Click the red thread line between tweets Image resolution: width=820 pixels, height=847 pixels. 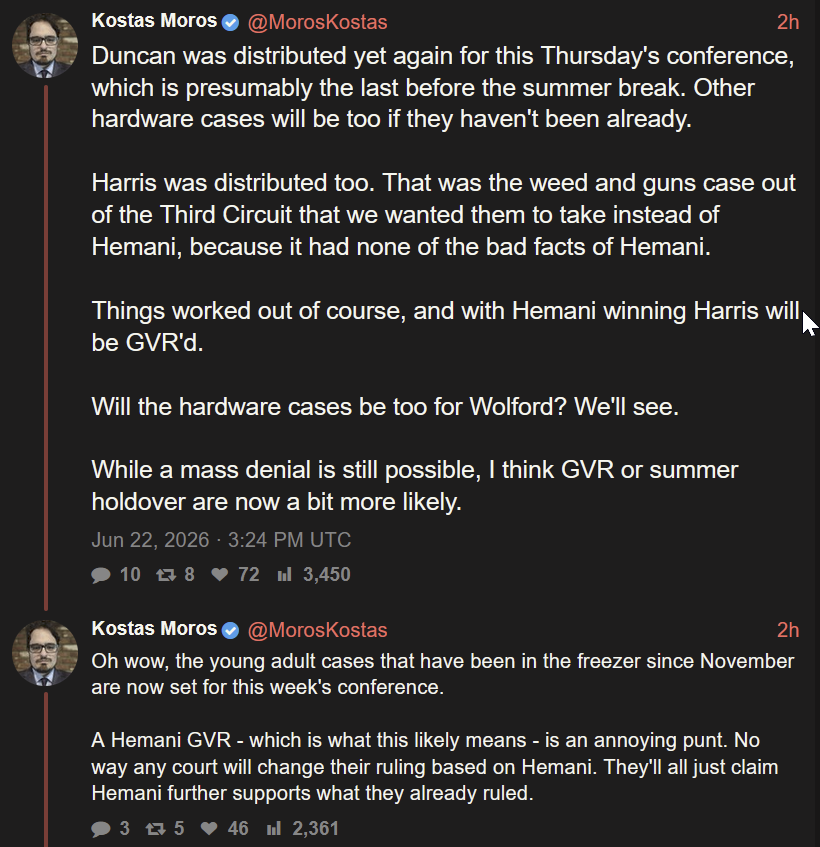pos(46,346)
